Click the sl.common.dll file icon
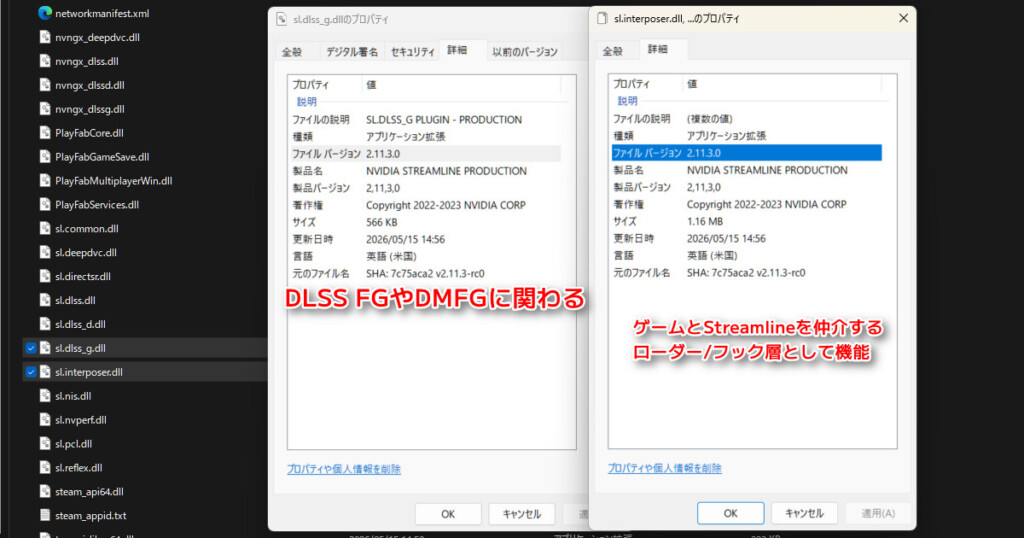 click(45, 229)
